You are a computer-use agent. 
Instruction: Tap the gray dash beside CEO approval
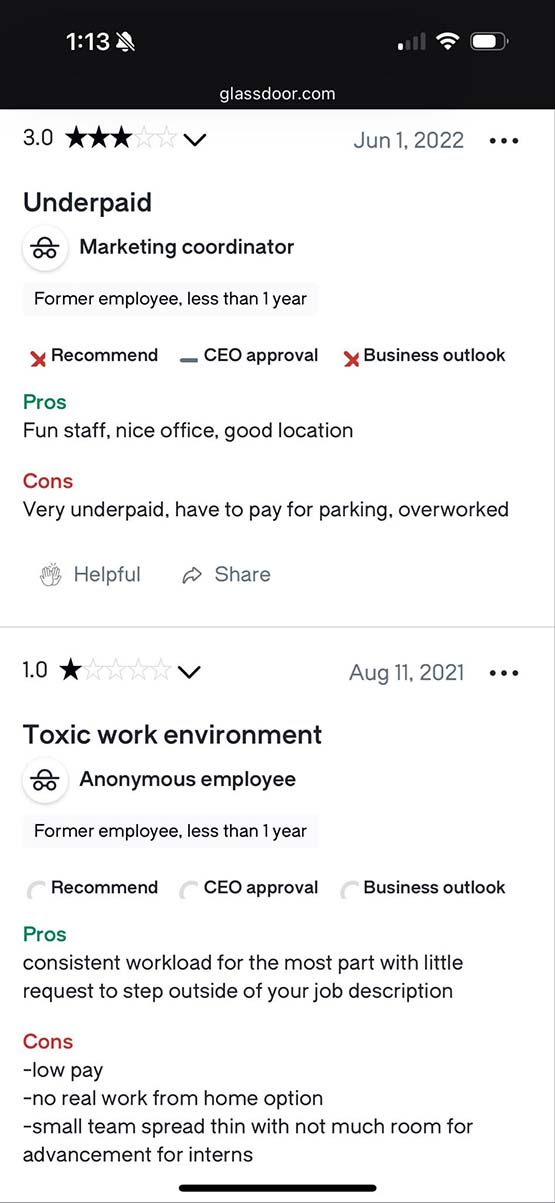pos(189,358)
